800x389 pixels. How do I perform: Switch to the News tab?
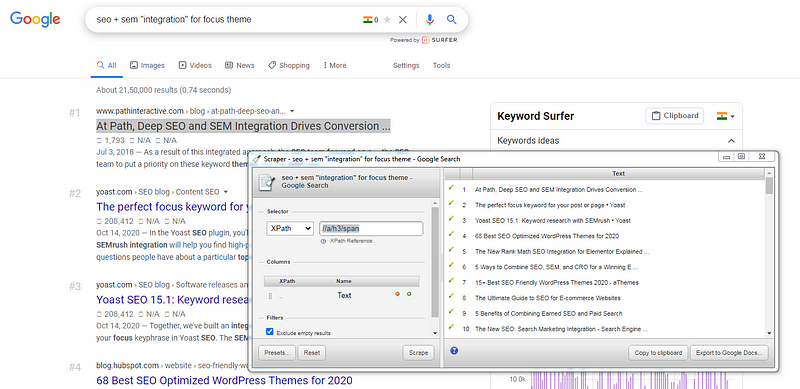[x=239, y=65]
